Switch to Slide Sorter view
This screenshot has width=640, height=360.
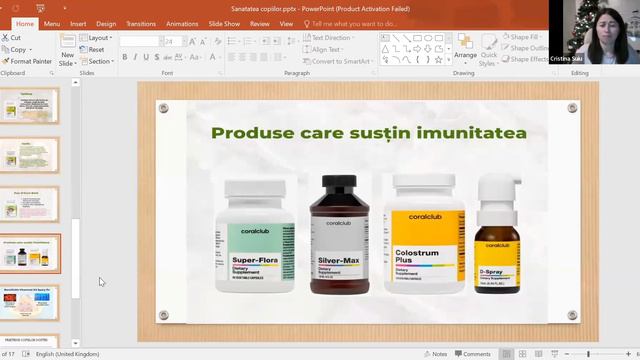522,354
